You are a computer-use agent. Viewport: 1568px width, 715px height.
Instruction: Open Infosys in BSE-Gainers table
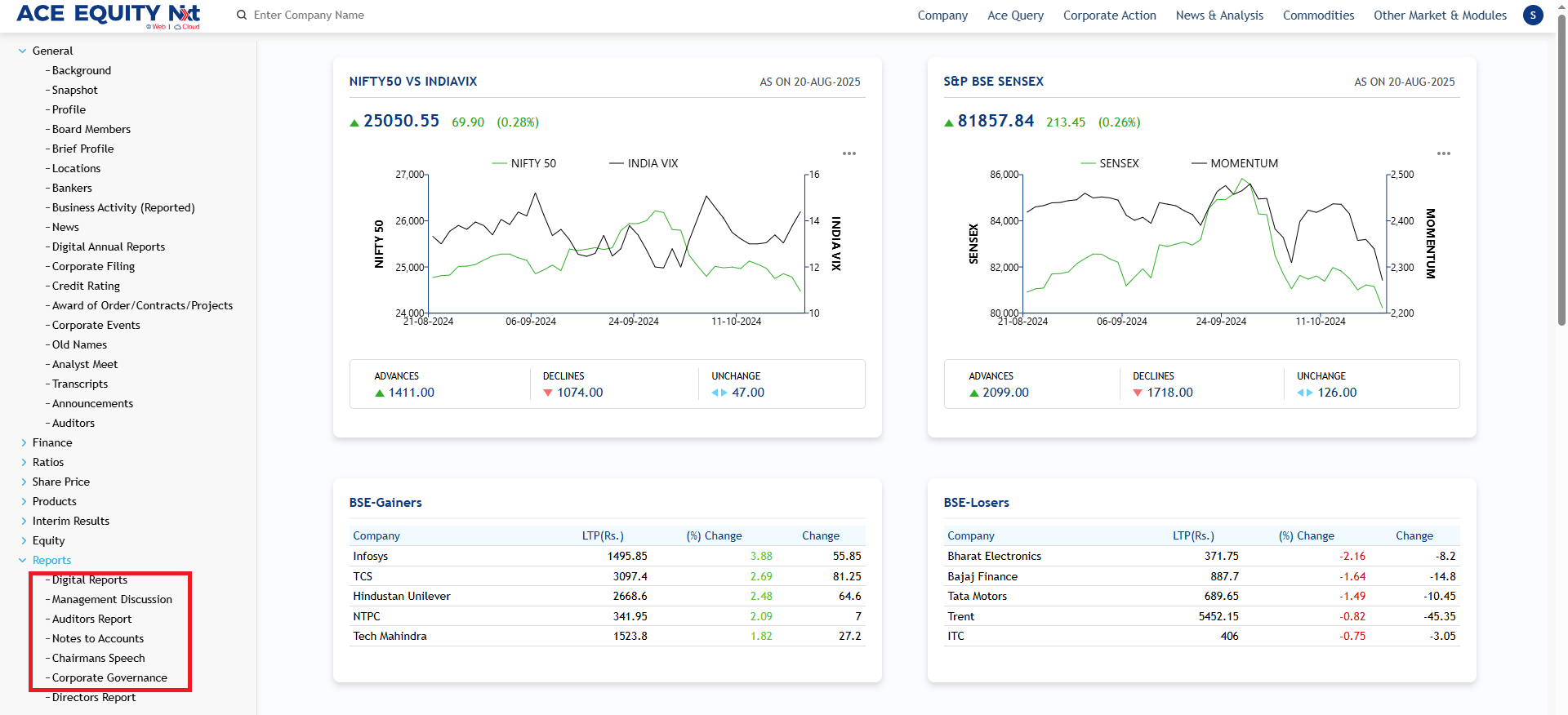pos(371,556)
